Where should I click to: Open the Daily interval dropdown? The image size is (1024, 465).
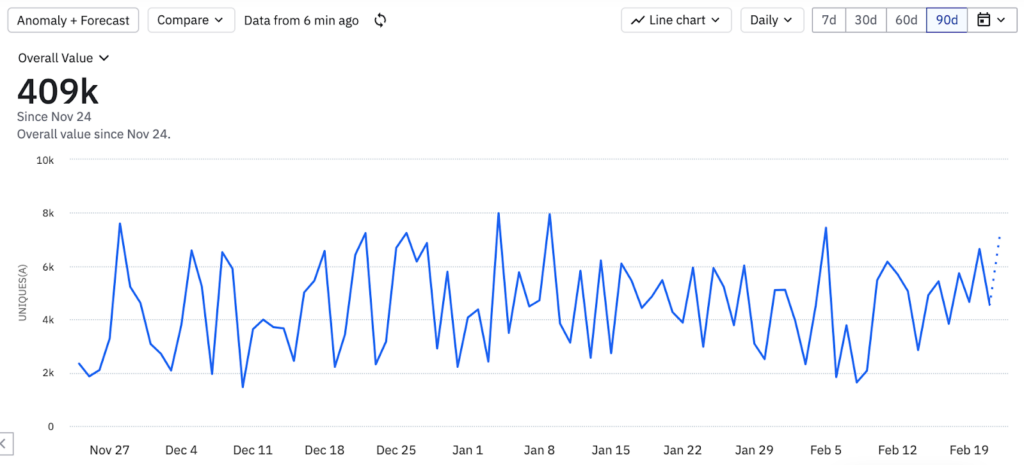(x=772, y=20)
